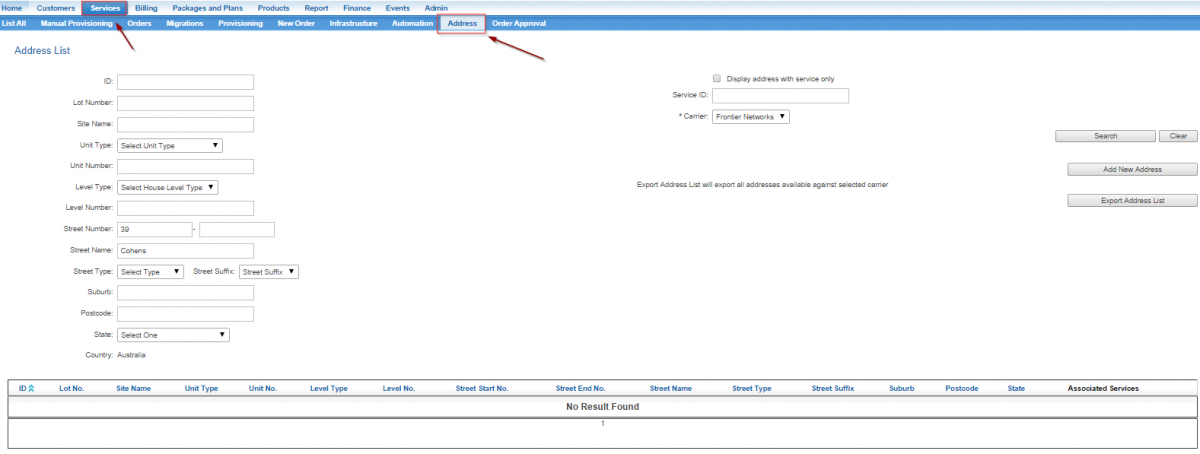1200x454 pixels.
Task: Click Add New Address button
Action: tap(1132, 169)
